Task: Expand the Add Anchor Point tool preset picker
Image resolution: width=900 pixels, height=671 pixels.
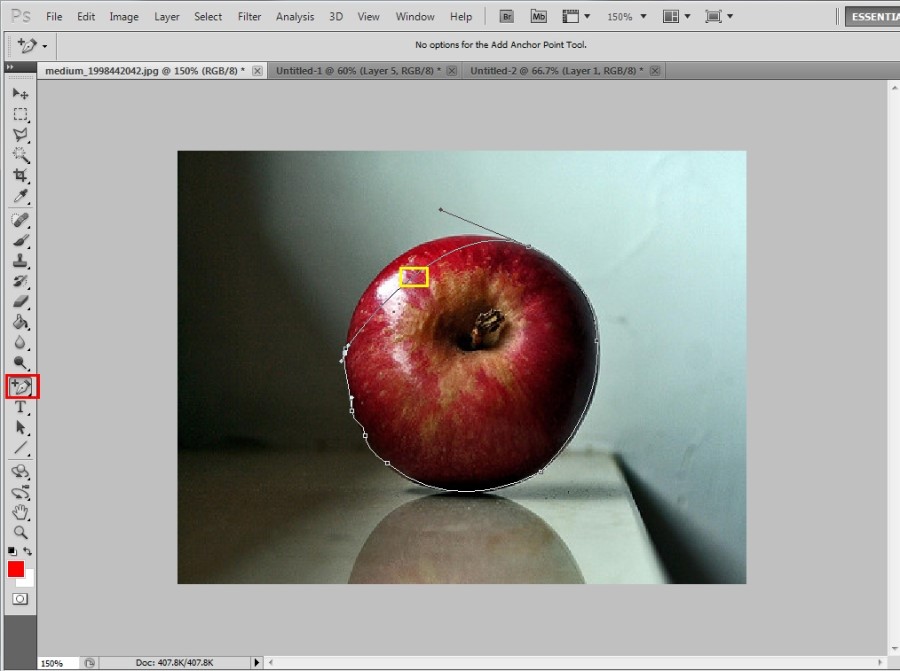Action: [x=45, y=46]
